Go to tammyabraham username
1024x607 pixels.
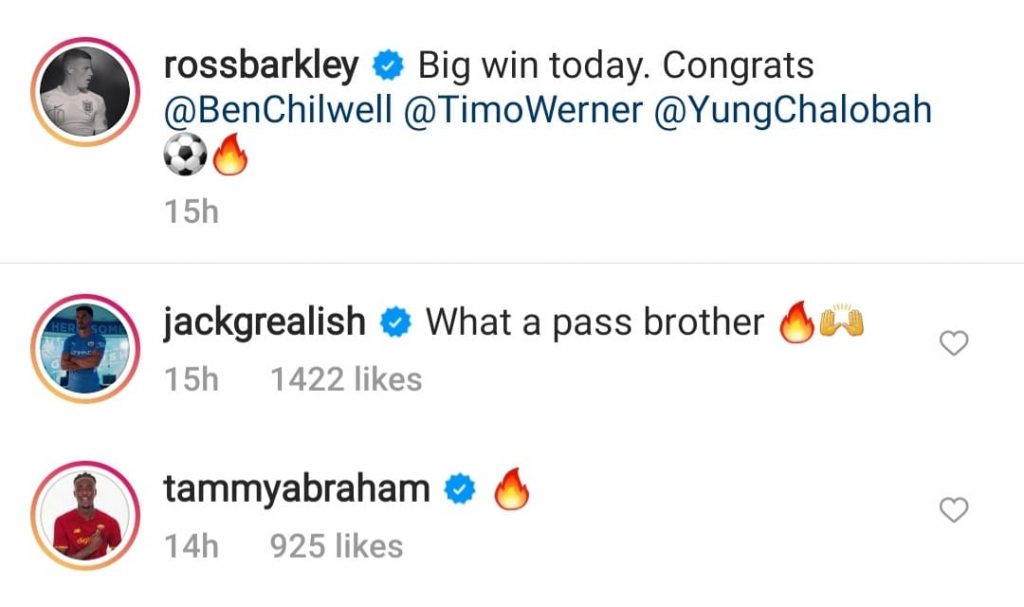tap(296, 489)
